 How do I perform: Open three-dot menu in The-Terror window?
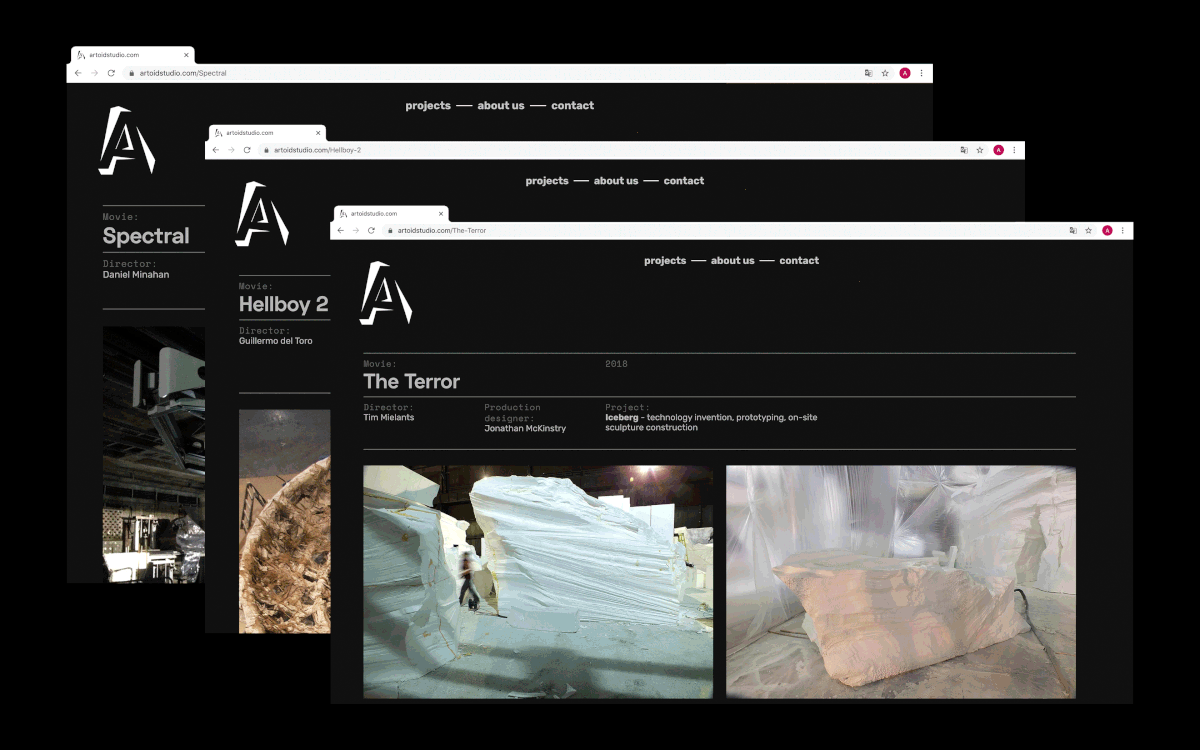pos(1123,230)
